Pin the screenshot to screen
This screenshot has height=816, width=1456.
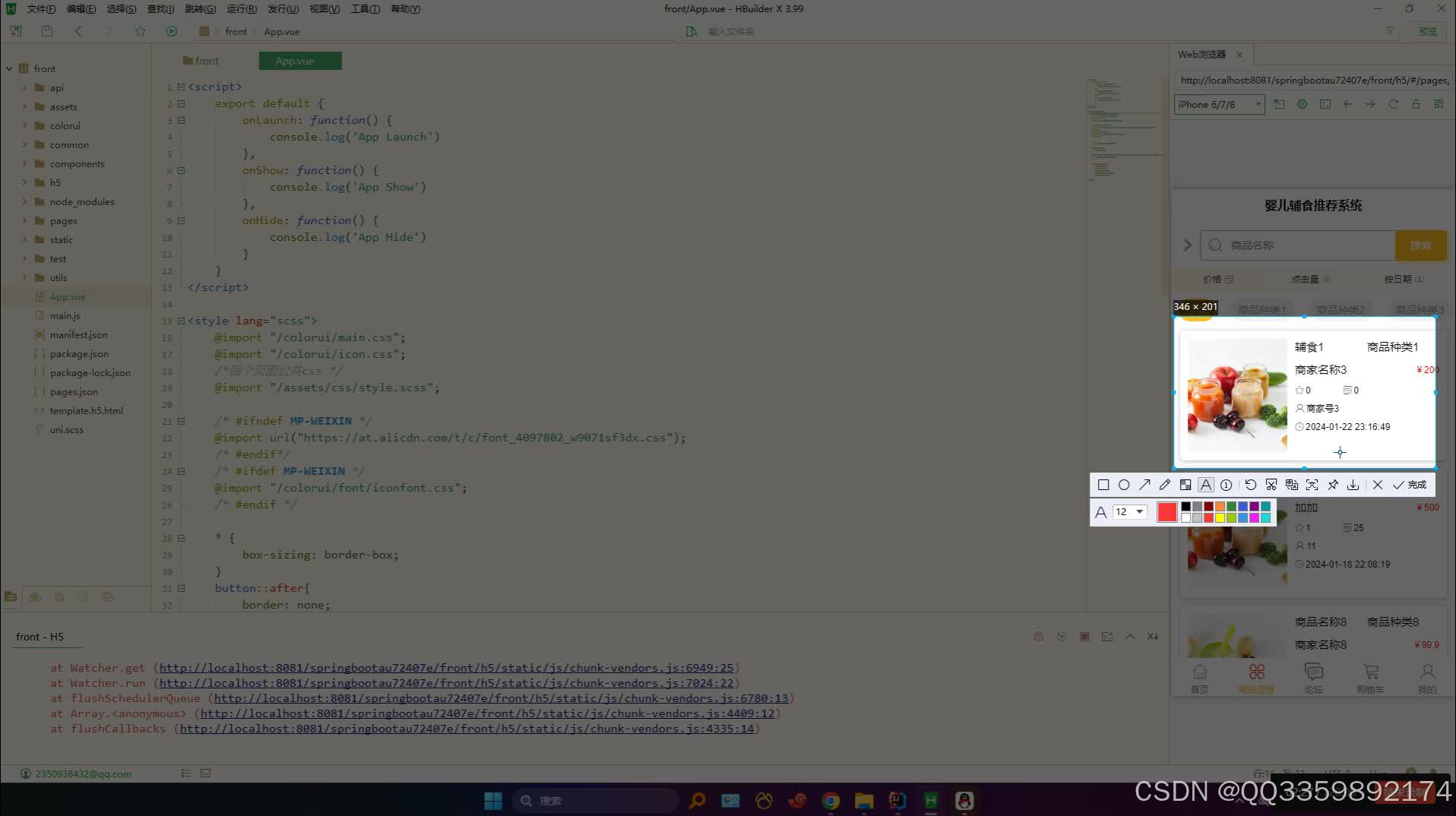(1333, 485)
